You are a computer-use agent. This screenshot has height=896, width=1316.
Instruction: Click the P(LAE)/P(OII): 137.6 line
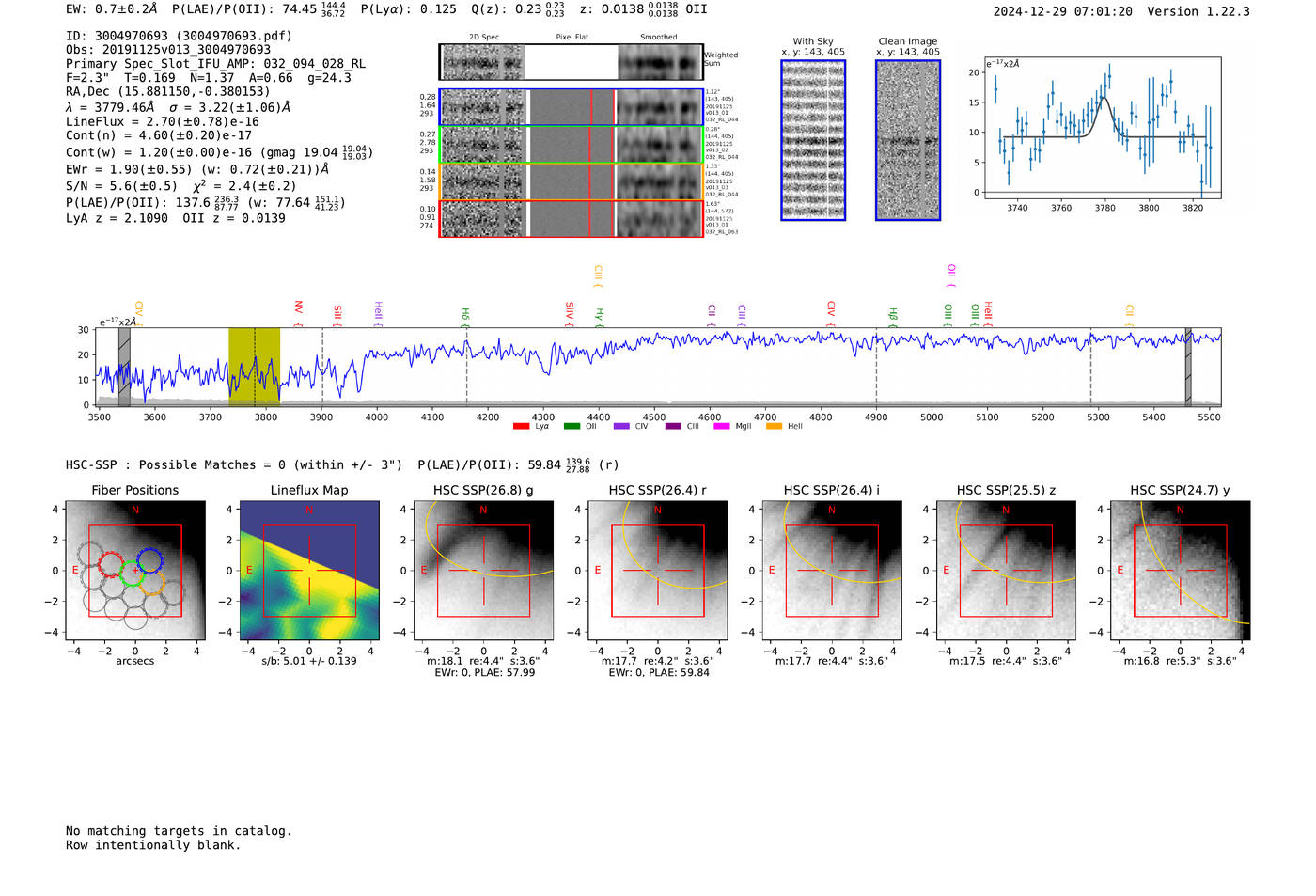click(206, 202)
